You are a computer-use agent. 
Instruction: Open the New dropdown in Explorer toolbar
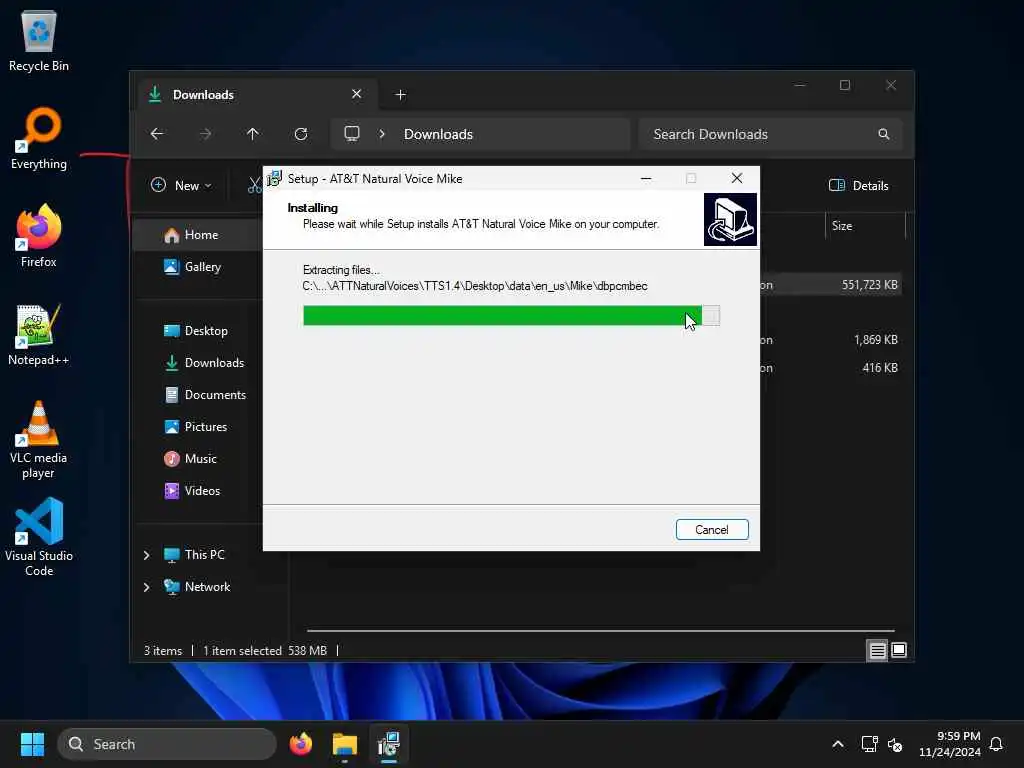182,185
